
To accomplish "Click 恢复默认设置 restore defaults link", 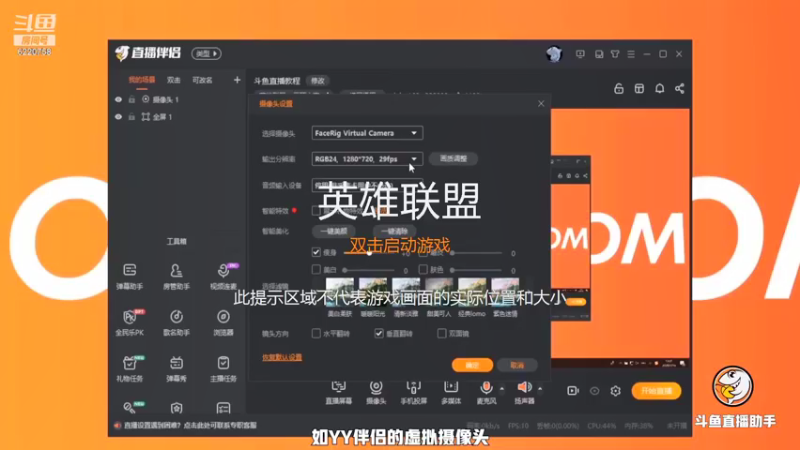I will 282,357.
